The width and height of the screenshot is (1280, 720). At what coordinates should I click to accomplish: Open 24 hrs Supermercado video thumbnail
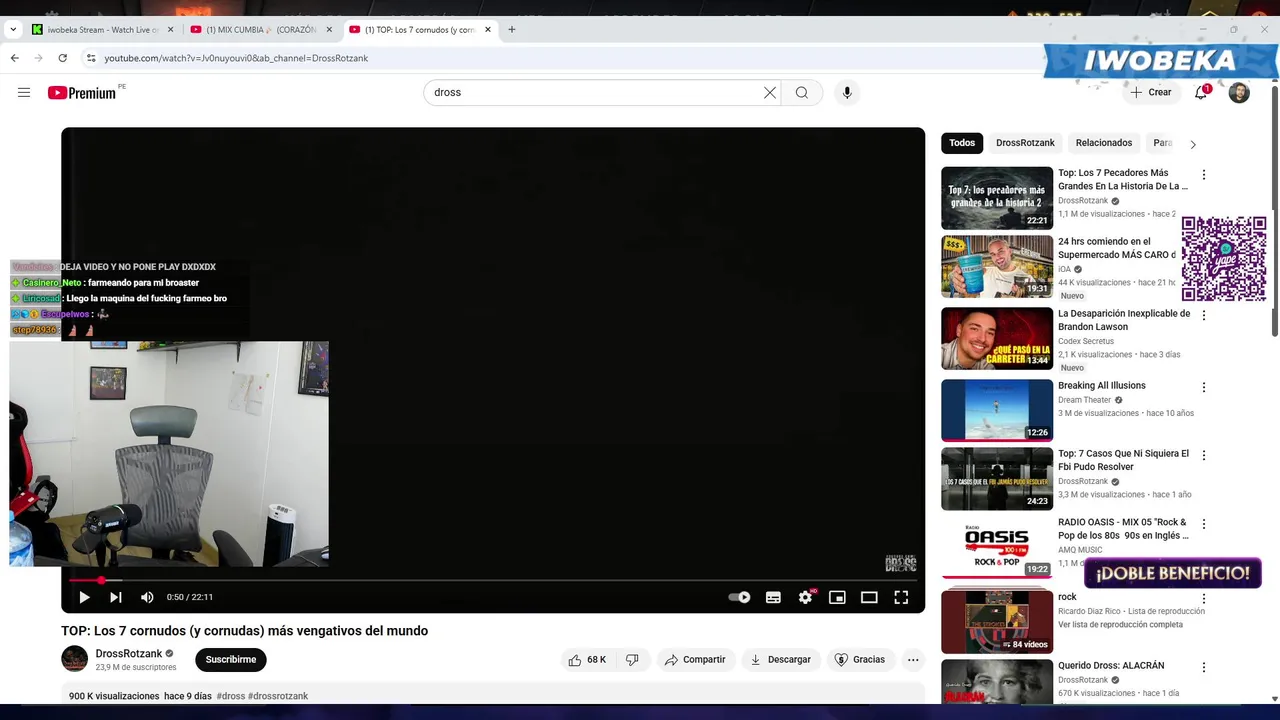997,267
